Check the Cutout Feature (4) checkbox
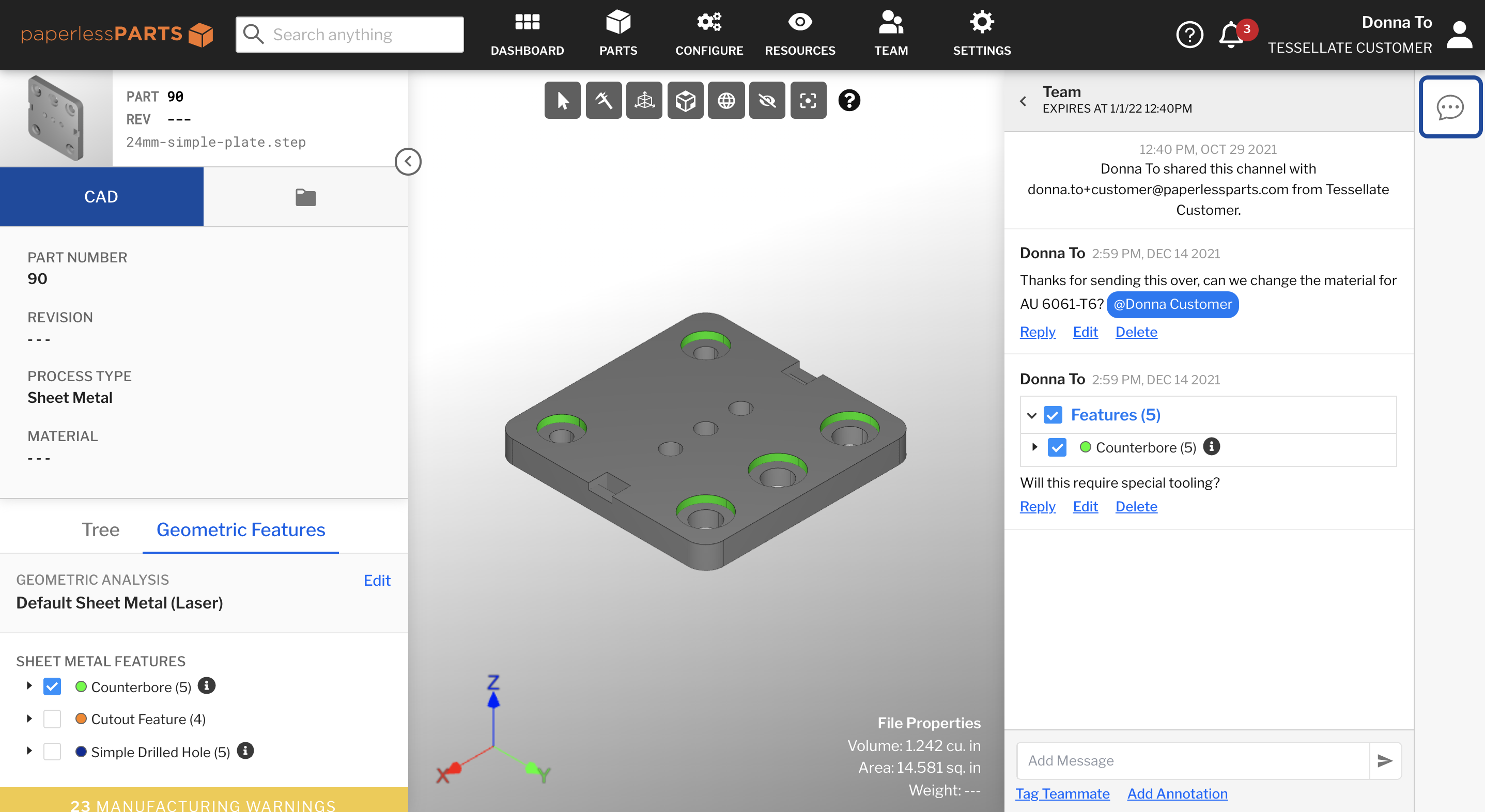This screenshot has height=812, width=1485. pos(52,719)
